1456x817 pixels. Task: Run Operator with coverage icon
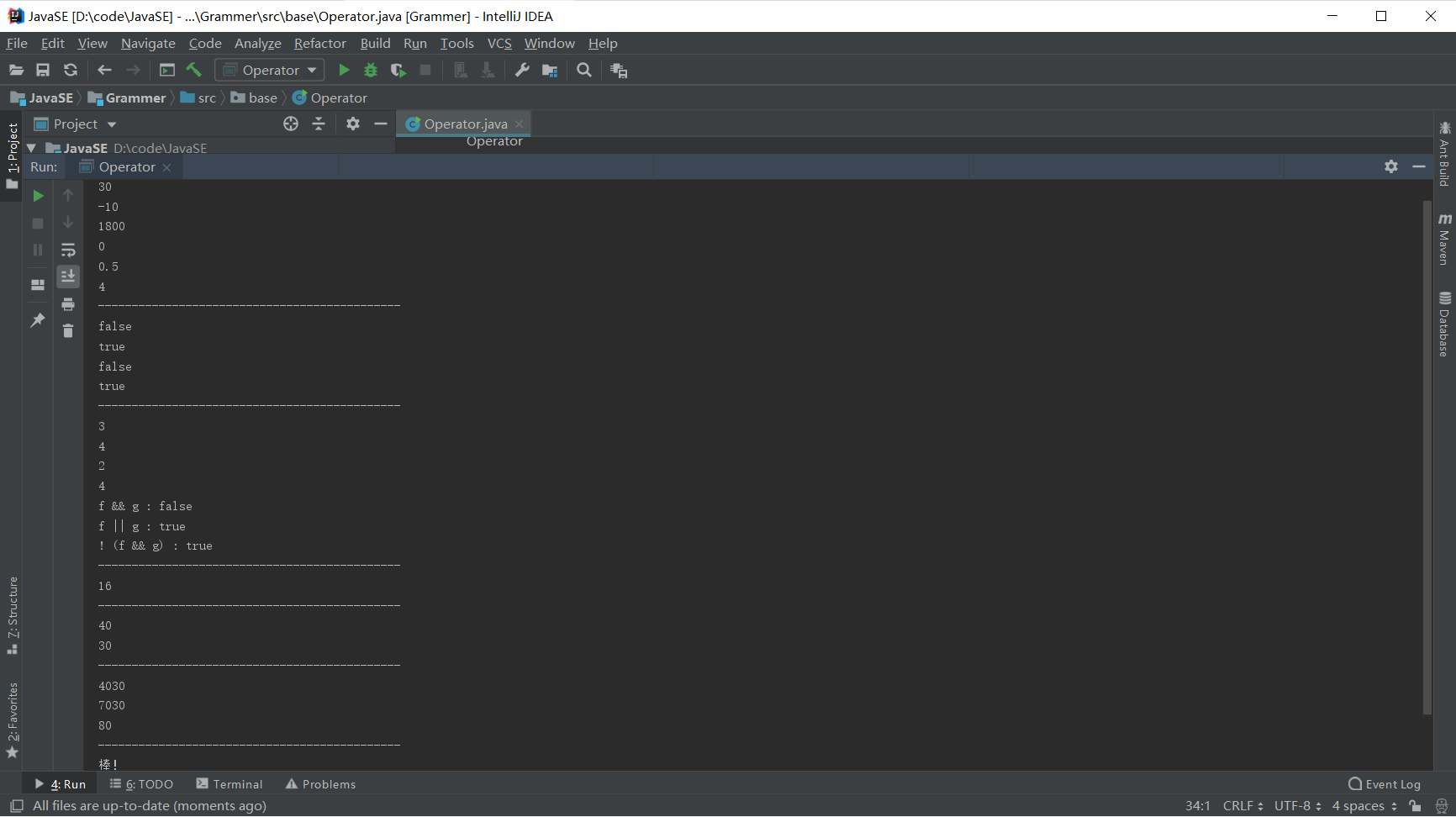click(x=398, y=71)
